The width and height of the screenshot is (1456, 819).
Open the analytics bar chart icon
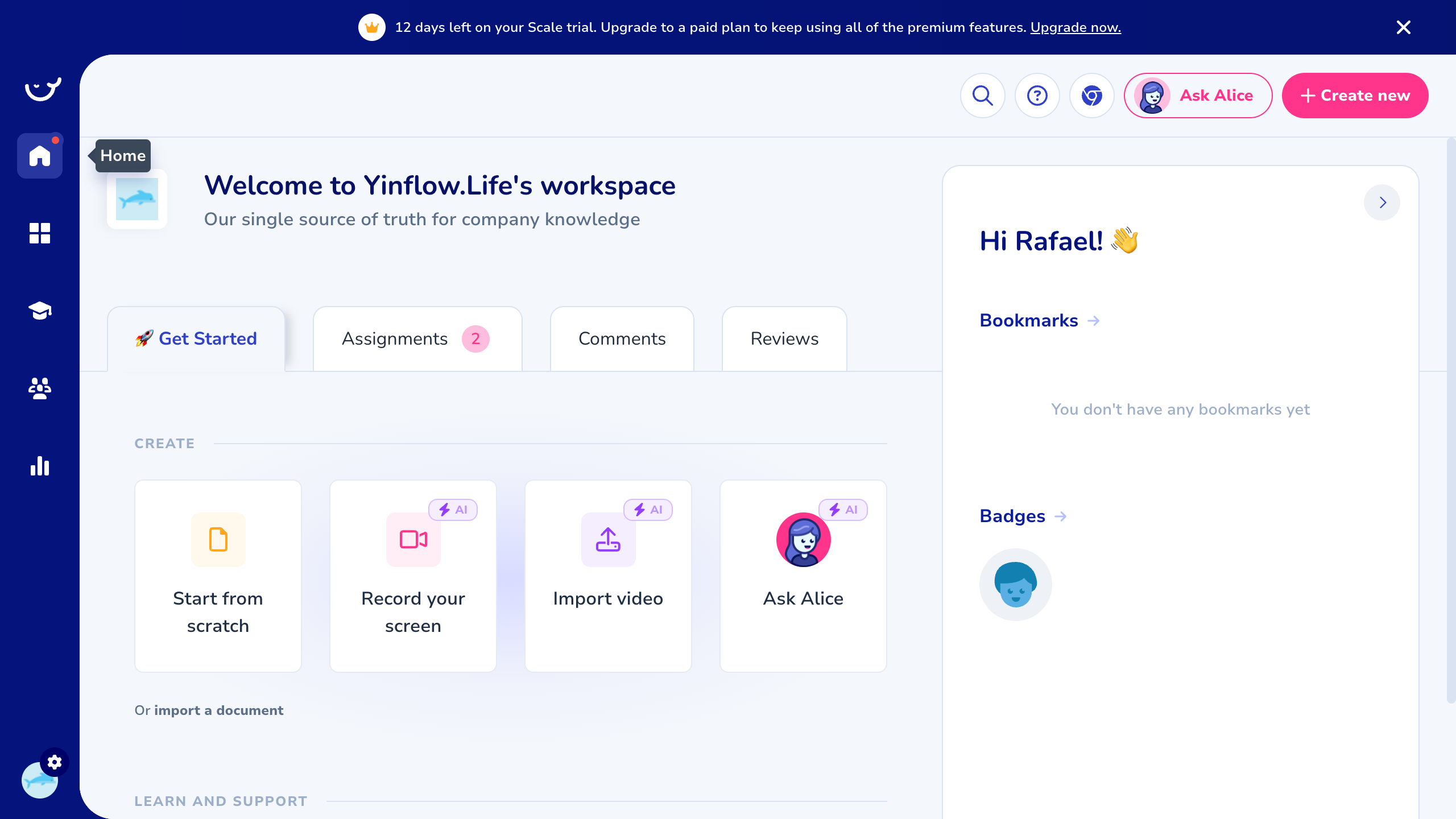pos(40,466)
